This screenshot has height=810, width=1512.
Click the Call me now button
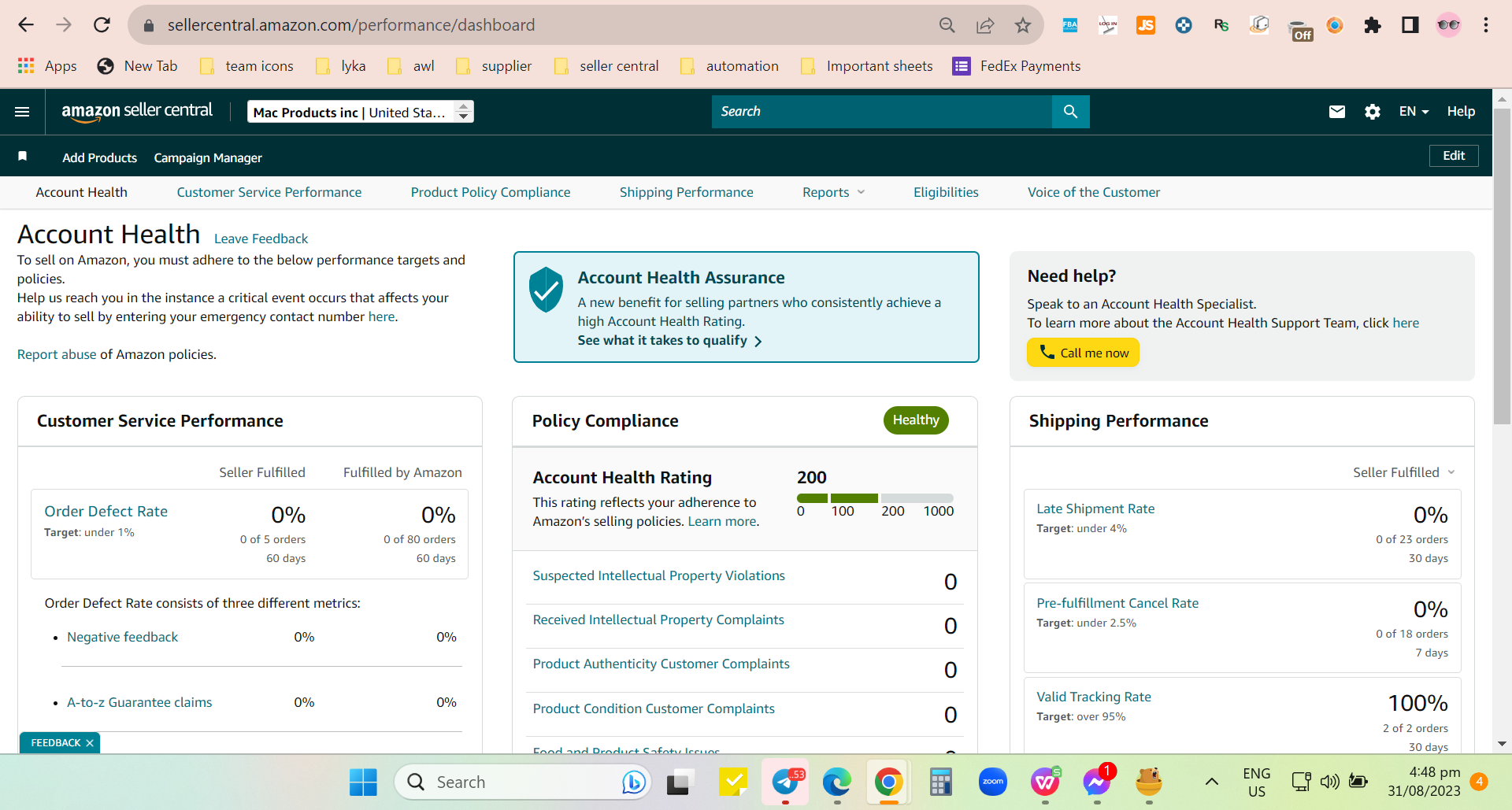pyautogui.click(x=1083, y=353)
